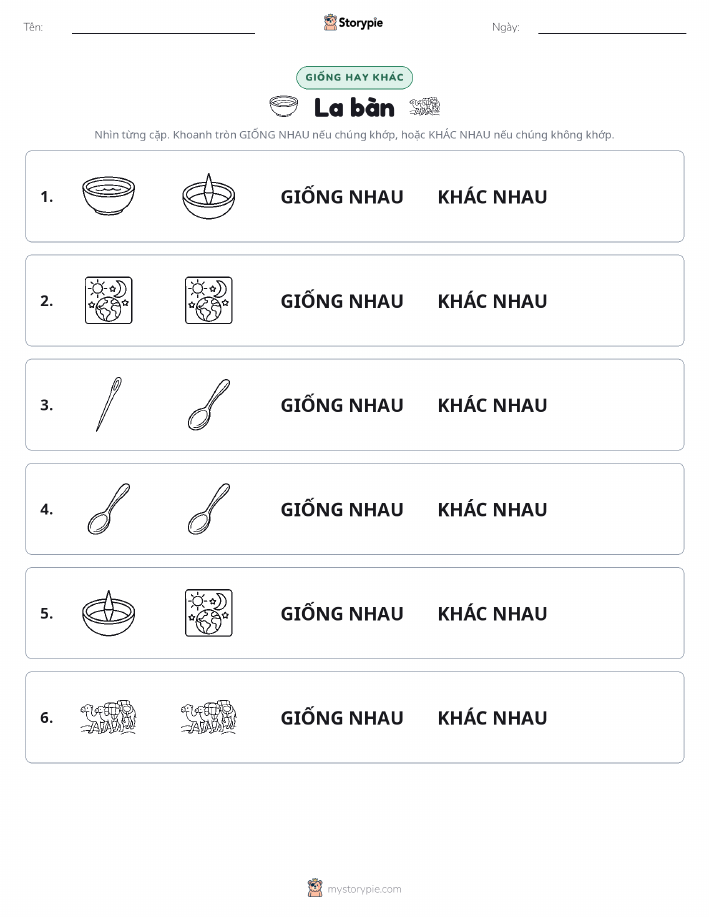Select KHÁC NHAU for question 1
Viewport: 709px width, 917px height.
(x=493, y=197)
